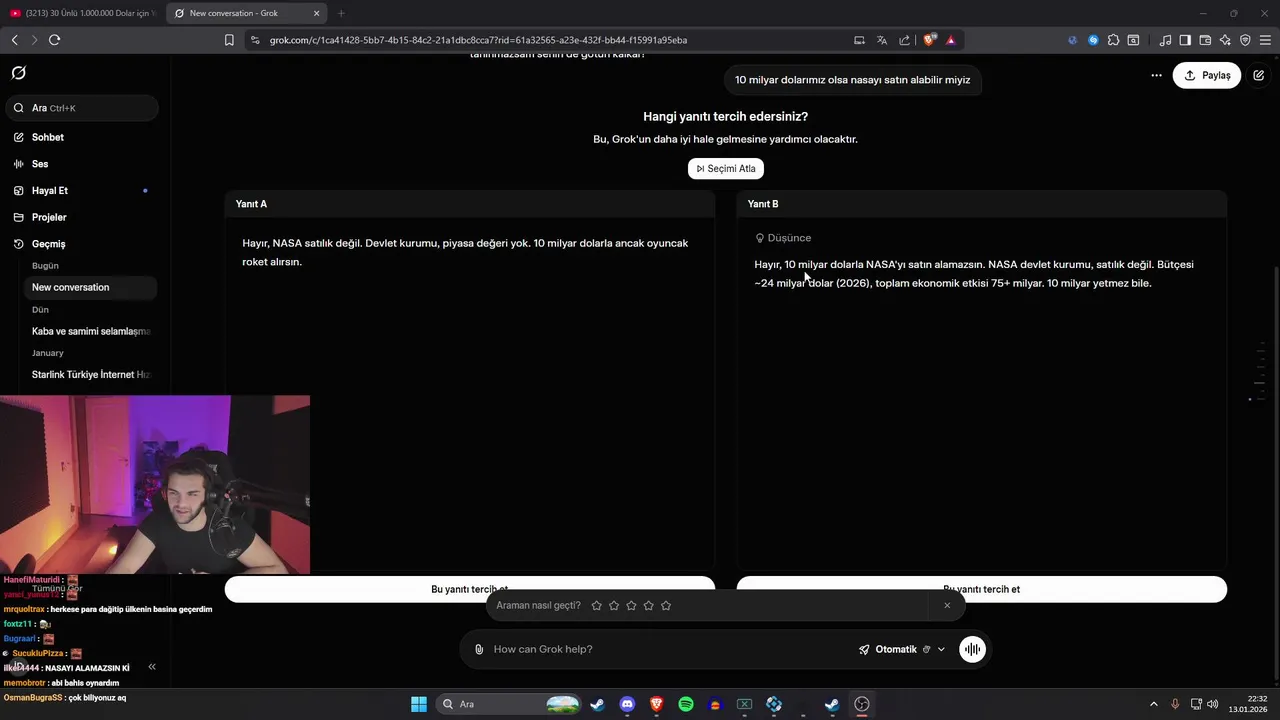Click the Yanıt A response text
Screen dimensions: 1280x720
tap(465, 252)
